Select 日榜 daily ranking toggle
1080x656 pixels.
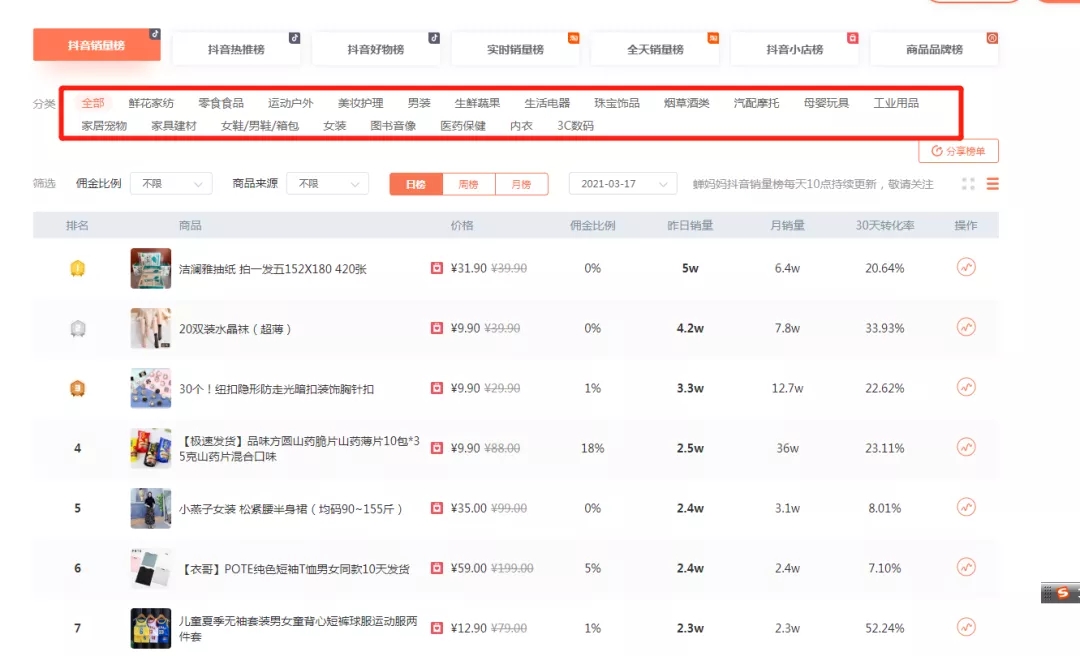click(415, 184)
